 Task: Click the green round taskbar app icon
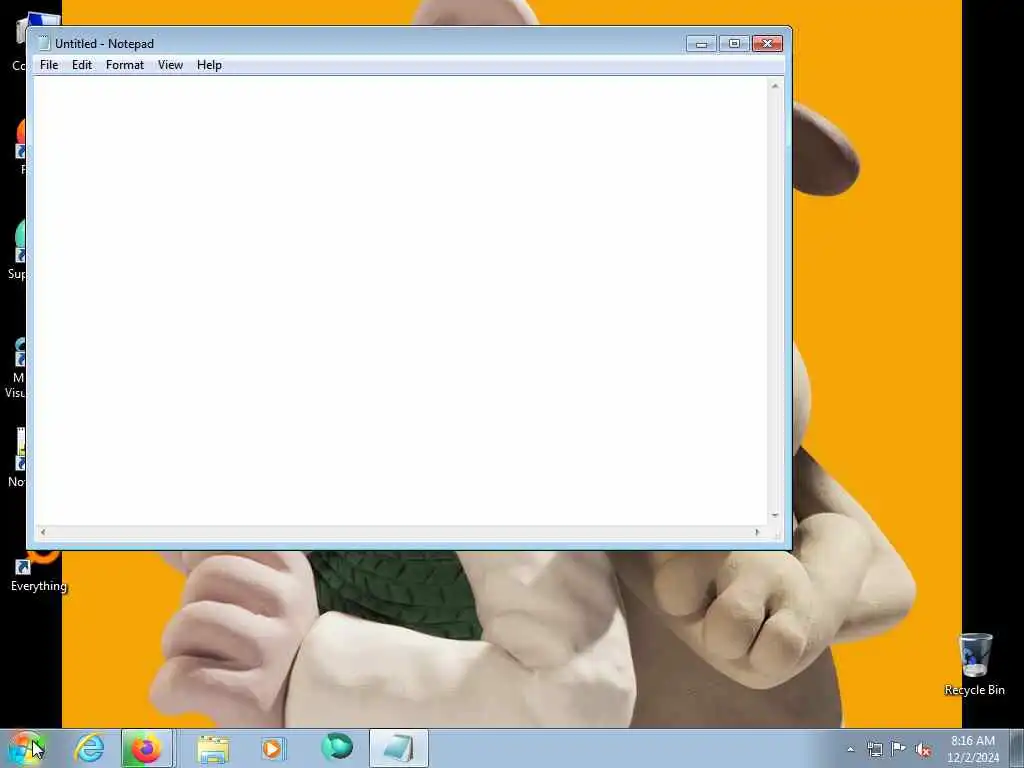pos(336,747)
